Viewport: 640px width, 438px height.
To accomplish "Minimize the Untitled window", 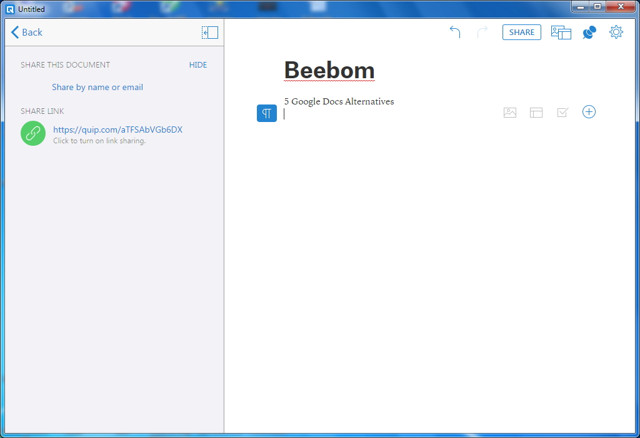I will [x=580, y=7].
